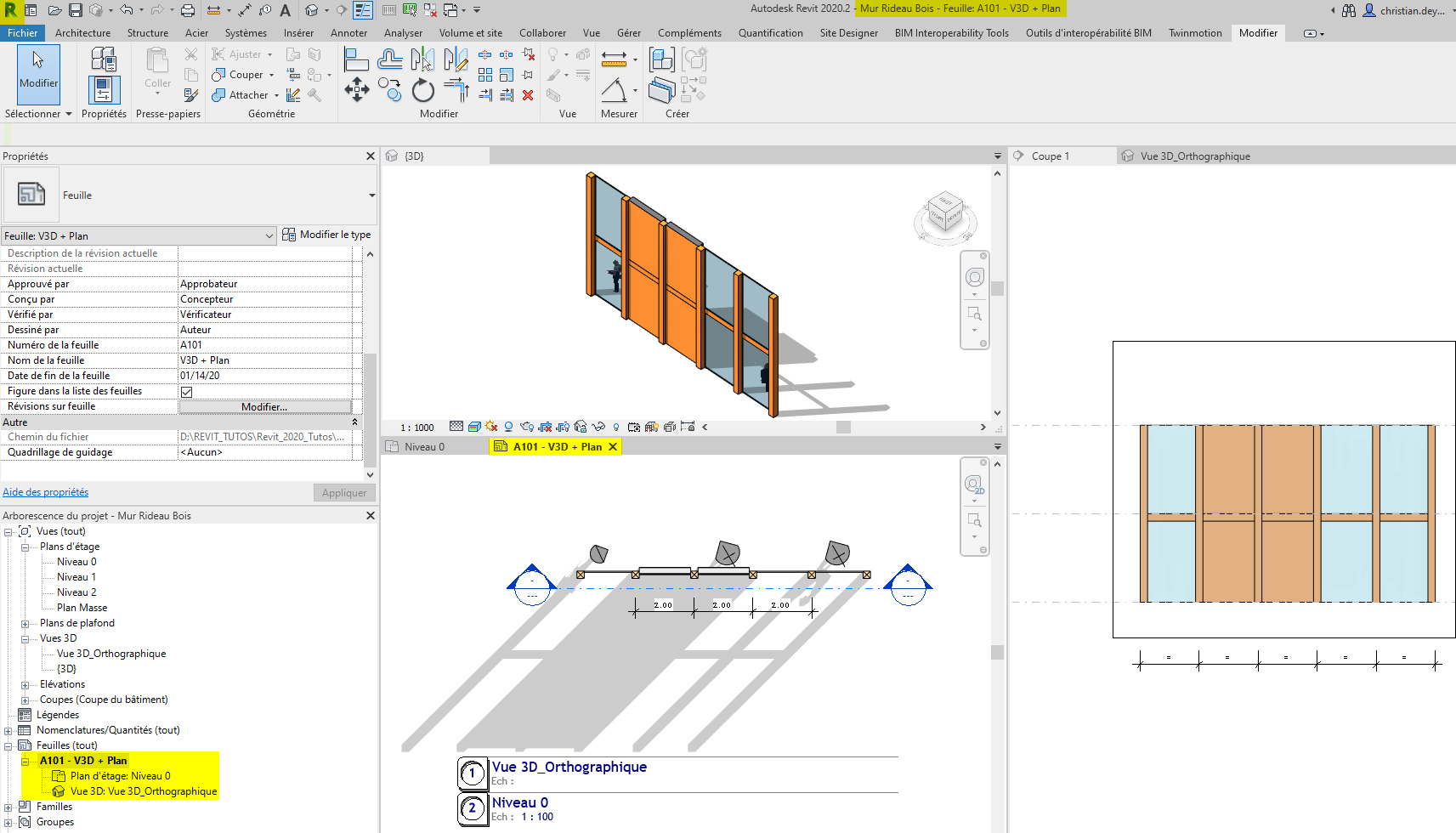1456x833 pixels.
Task: Click the Save icon in quick access toolbar
Action: (x=76, y=10)
